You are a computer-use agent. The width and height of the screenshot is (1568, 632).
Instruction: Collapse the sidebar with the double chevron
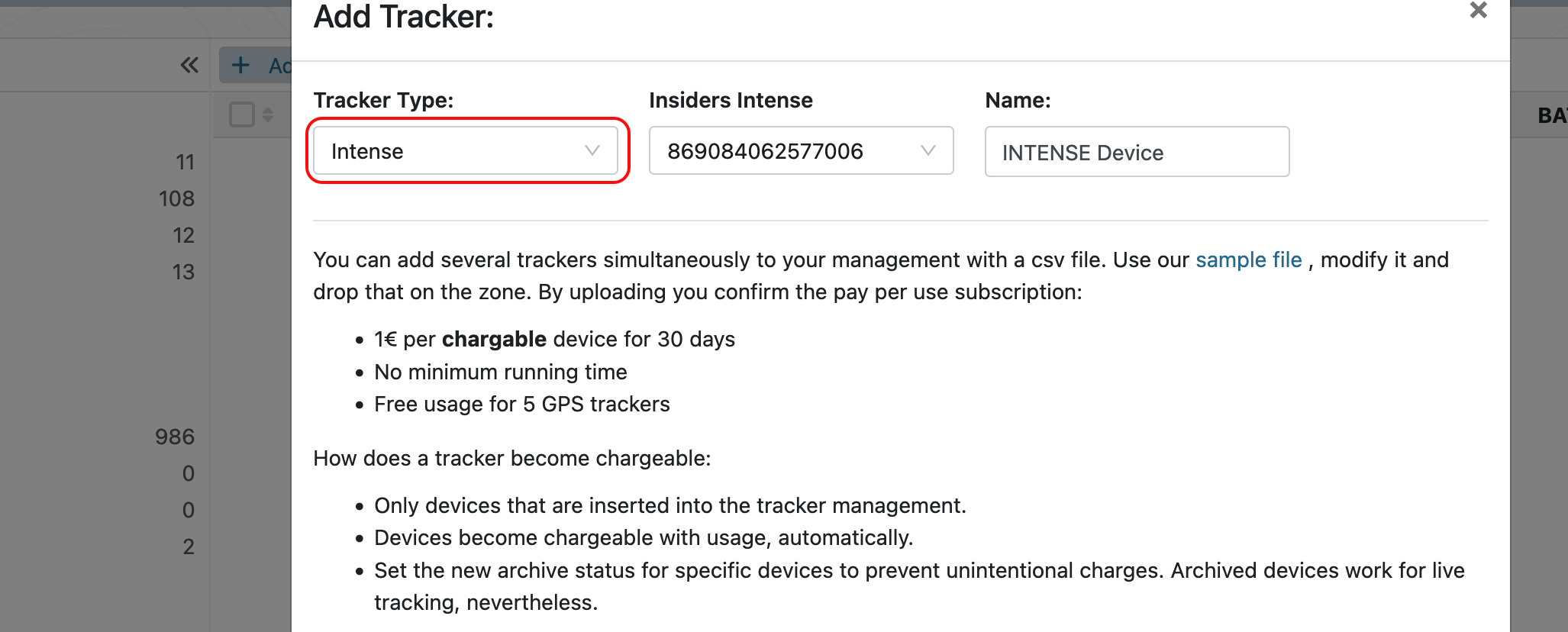(189, 66)
